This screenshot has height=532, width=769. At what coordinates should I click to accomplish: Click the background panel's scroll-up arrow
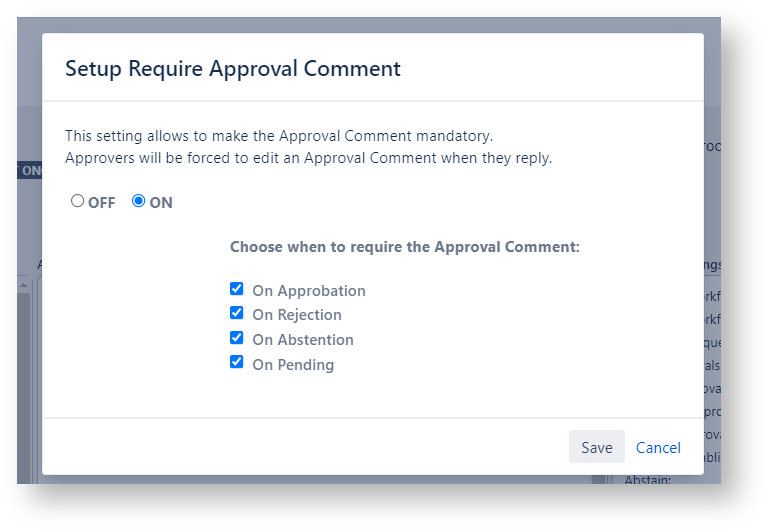coord(24,285)
